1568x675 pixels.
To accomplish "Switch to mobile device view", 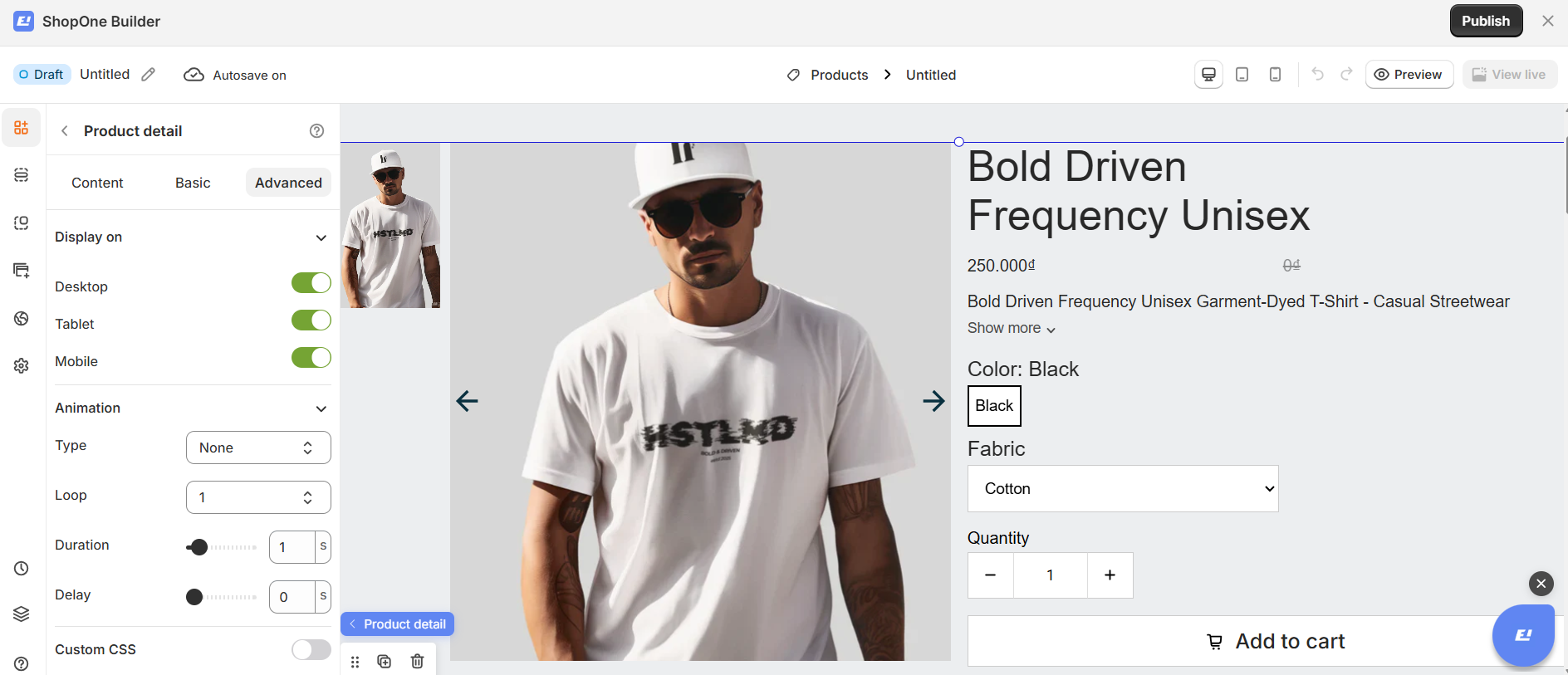I will pyautogui.click(x=1275, y=75).
